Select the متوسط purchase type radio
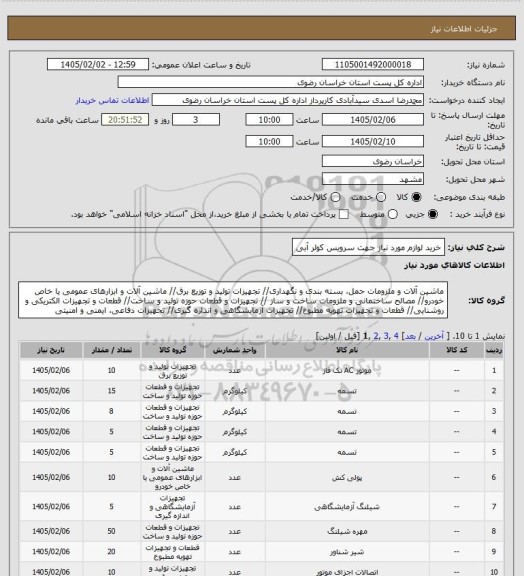This screenshot has height=576, width=524. point(393,214)
